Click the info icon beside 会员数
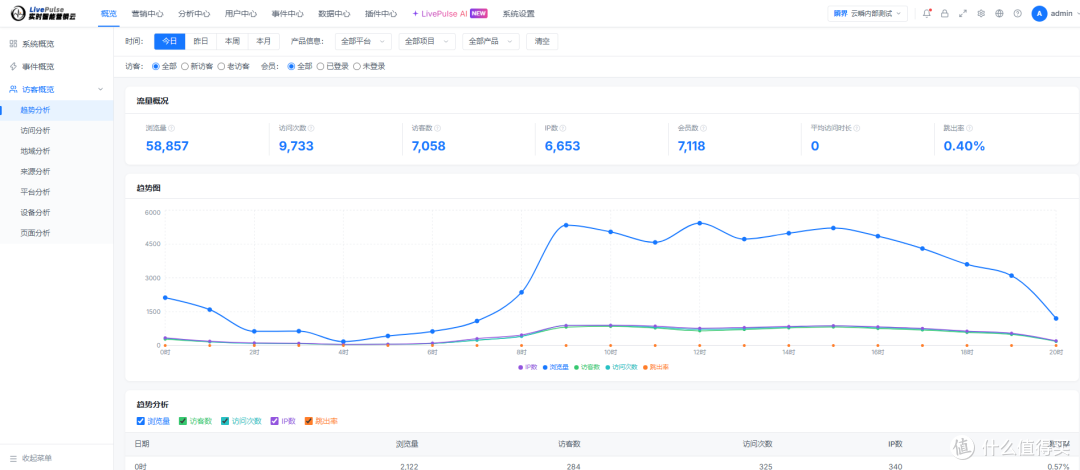This screenshot has height=470, width=1080. [x=703, y=128]
